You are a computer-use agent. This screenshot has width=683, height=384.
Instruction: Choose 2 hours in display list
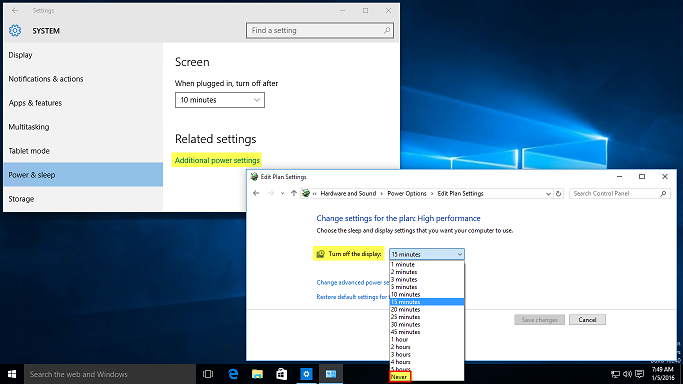point(427,347)
